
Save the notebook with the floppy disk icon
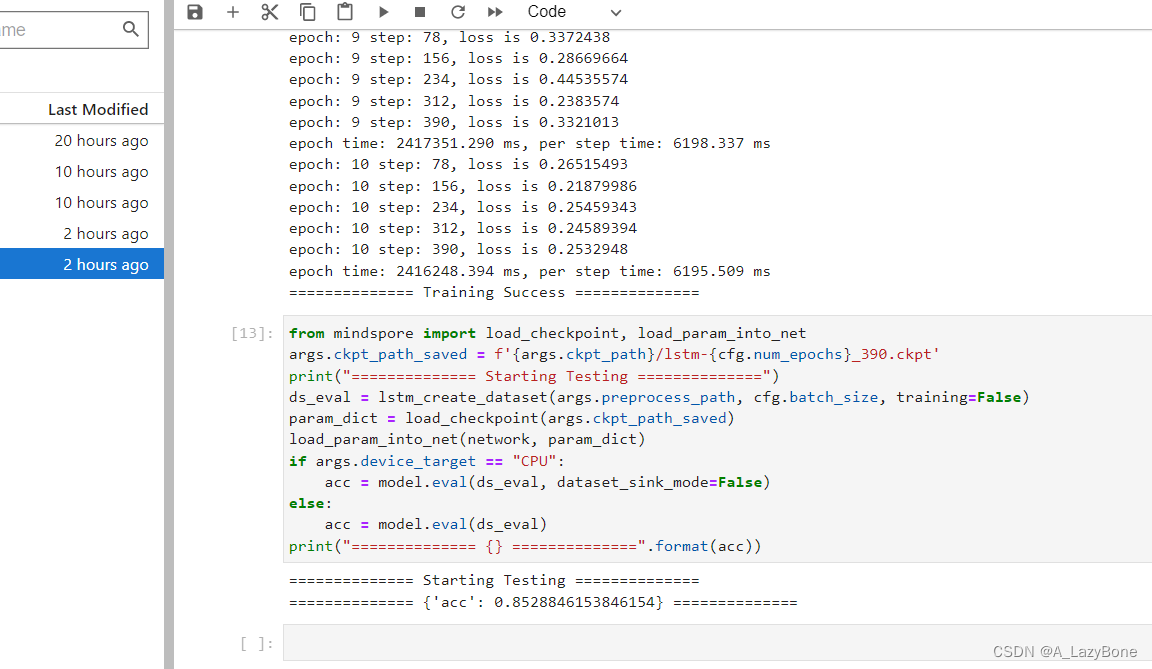tap(195, 12)
